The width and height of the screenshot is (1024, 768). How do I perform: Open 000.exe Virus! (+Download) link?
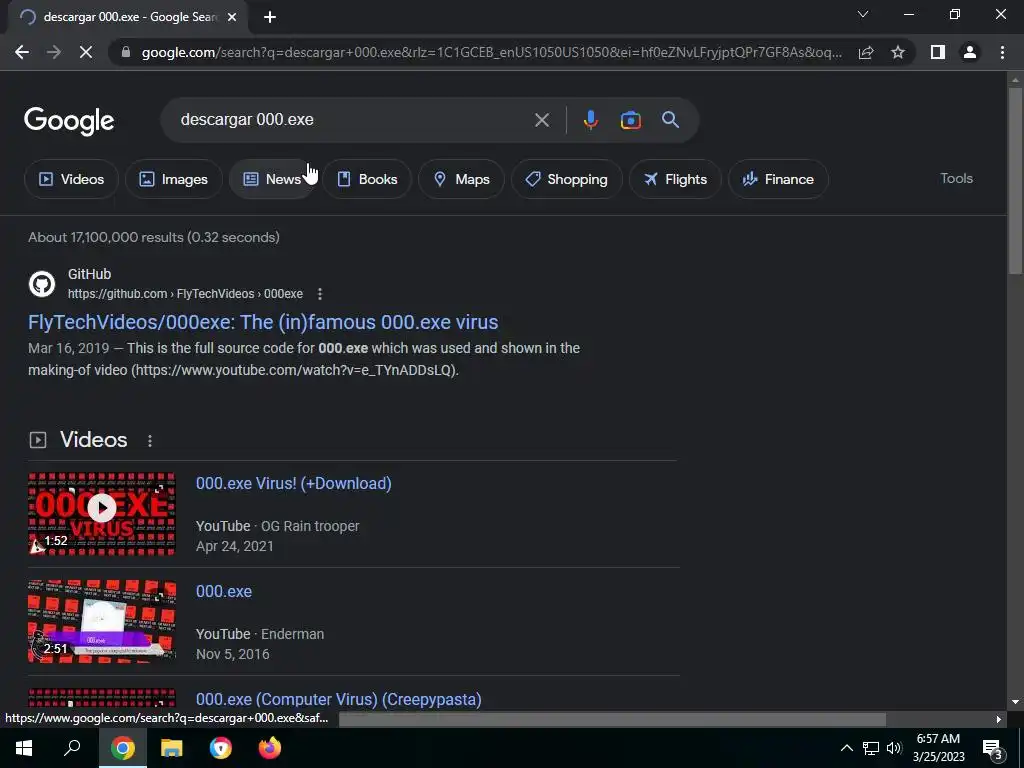pyautogui.click(x=294, y=483)
